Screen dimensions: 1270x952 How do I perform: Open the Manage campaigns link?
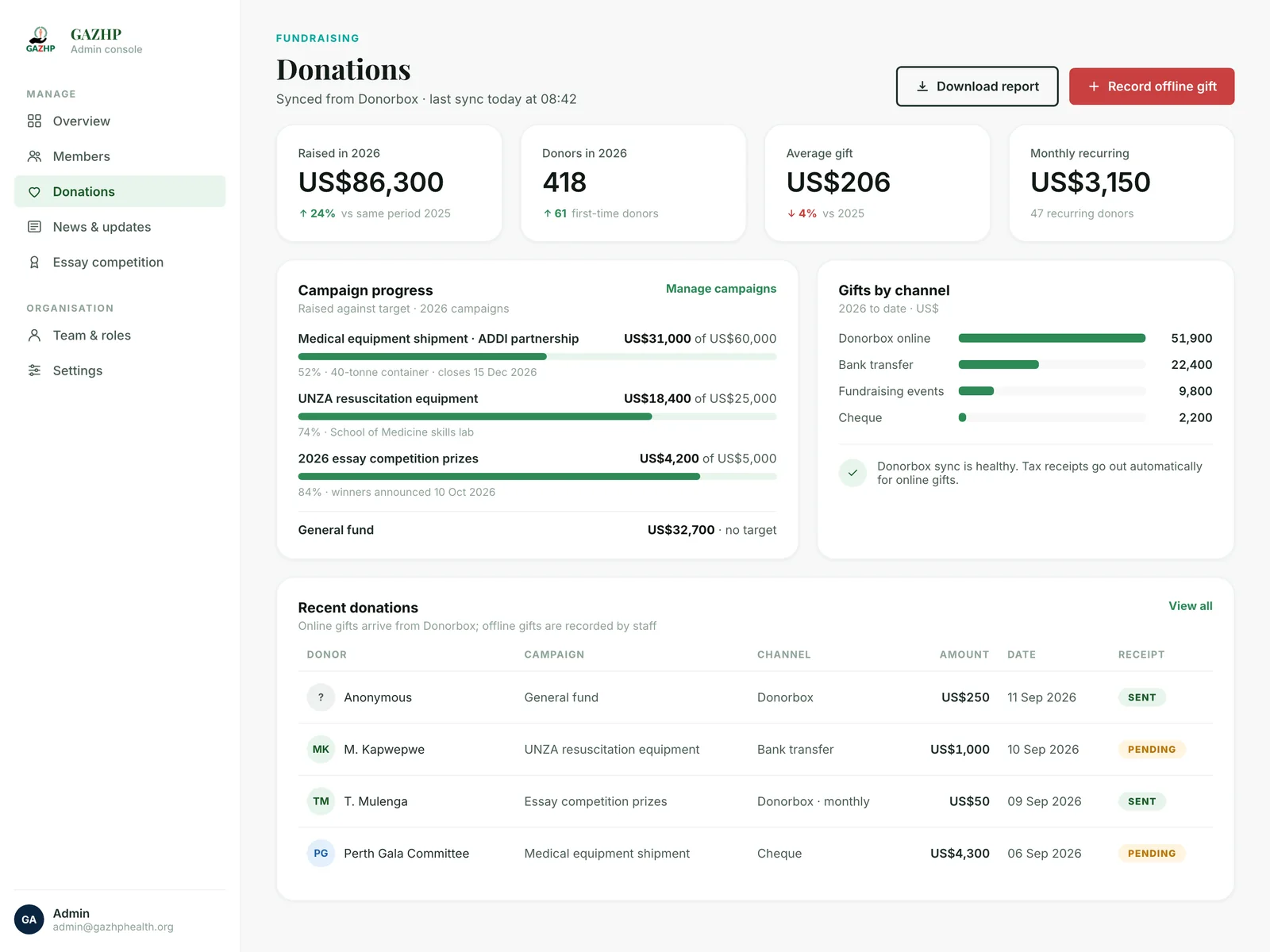click(x=721, y=289)
